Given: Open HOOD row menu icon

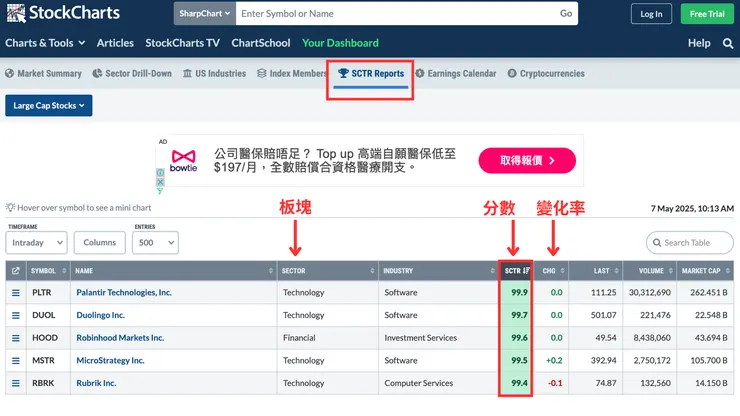Looking at the screenshot, I should [16, 338].
